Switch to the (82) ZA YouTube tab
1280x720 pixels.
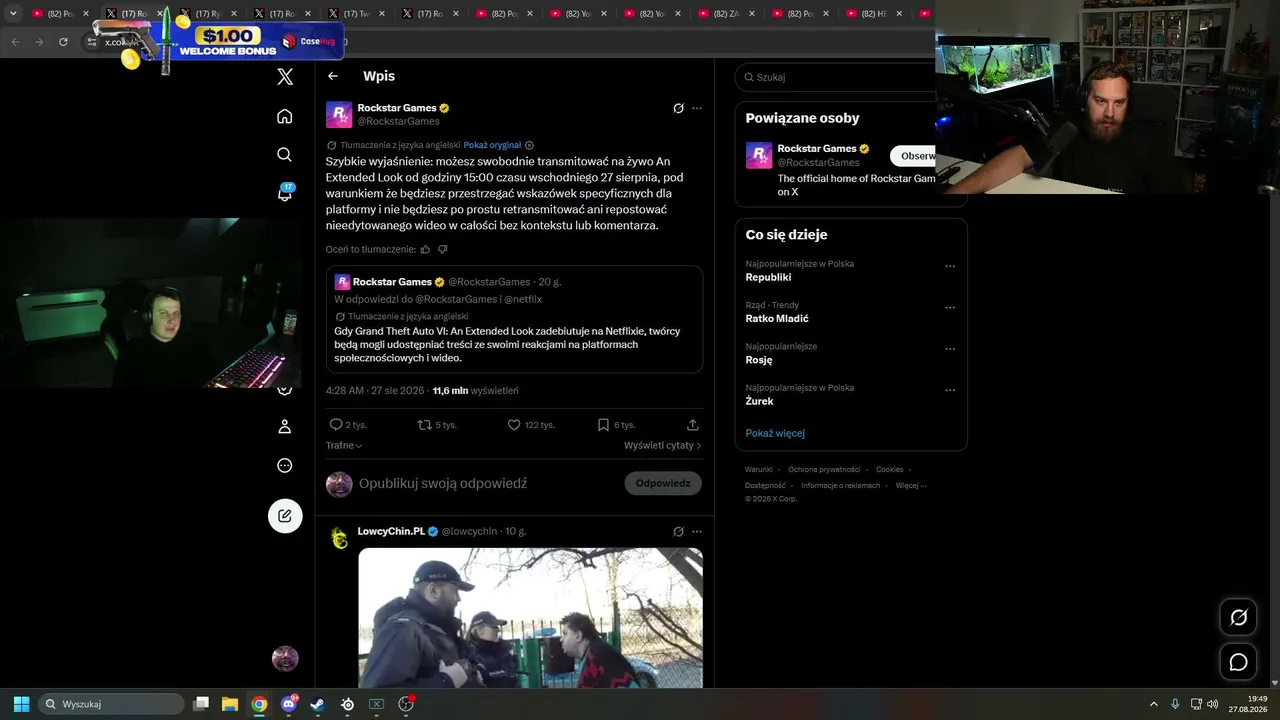pyautogui.click(x=730, y=13)
